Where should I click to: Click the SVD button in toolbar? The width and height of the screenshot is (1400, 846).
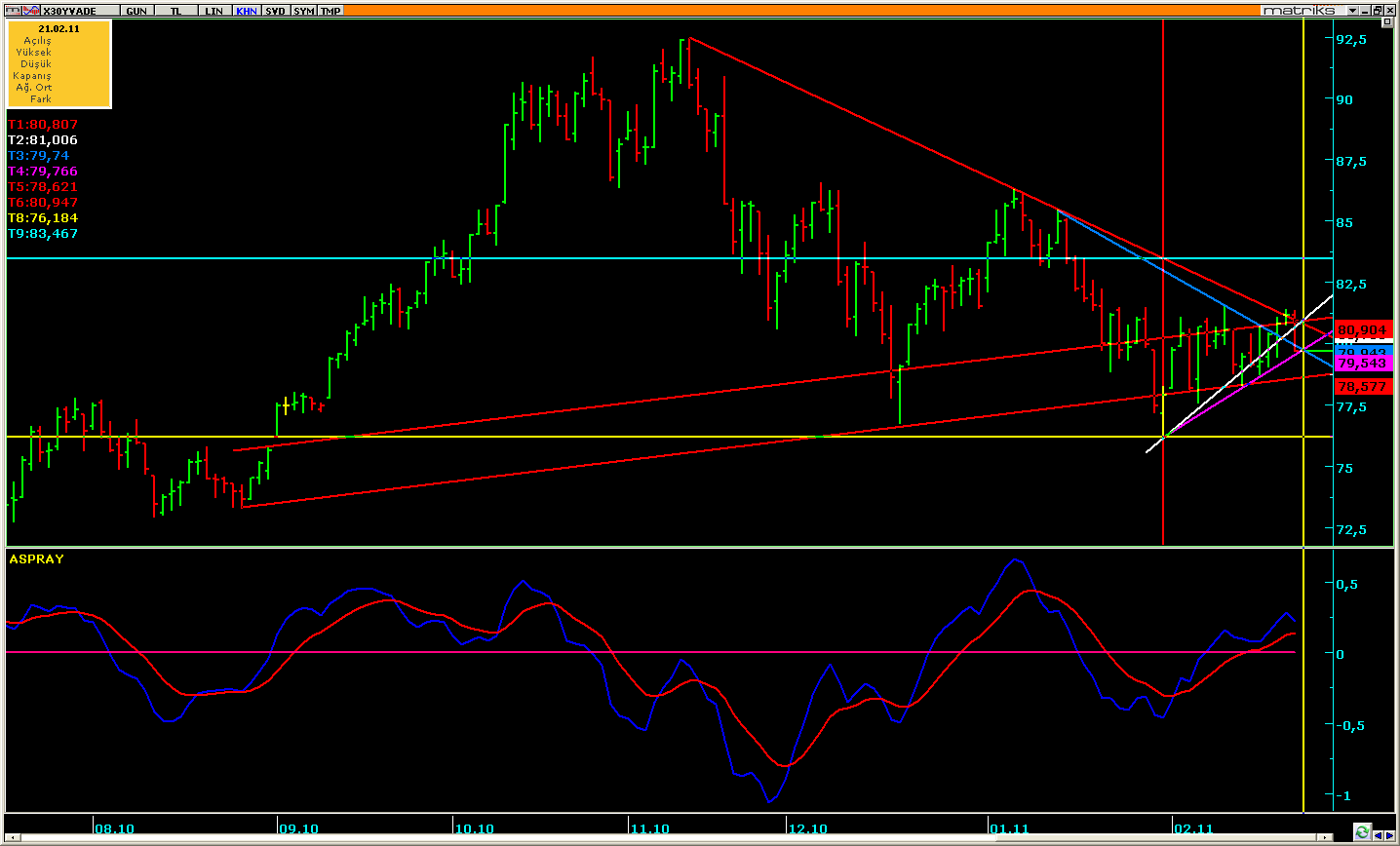tap(276, 10)
